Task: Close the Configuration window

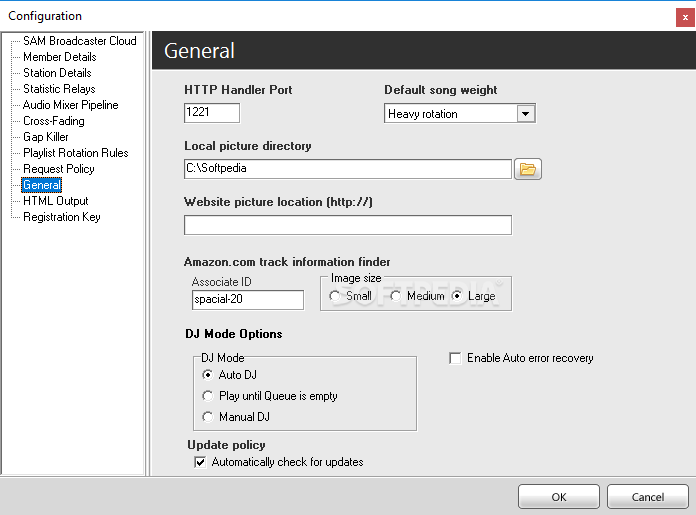Action: click(685, 18)
